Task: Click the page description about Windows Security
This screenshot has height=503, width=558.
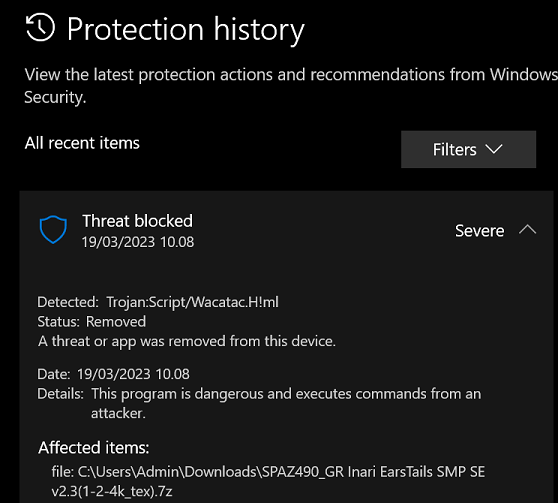Action: tap(291, 85)
